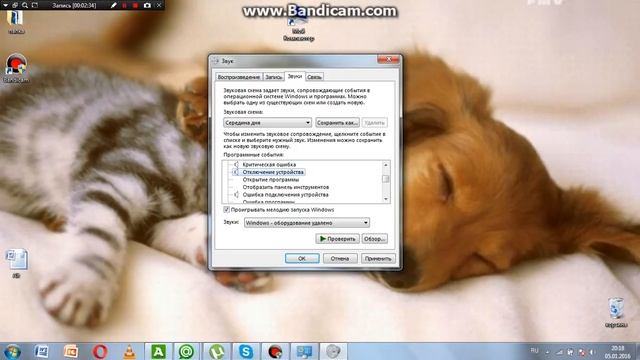Confirm the dialog with OK
The image size is (640, 360).
click(x=302, y=258)
